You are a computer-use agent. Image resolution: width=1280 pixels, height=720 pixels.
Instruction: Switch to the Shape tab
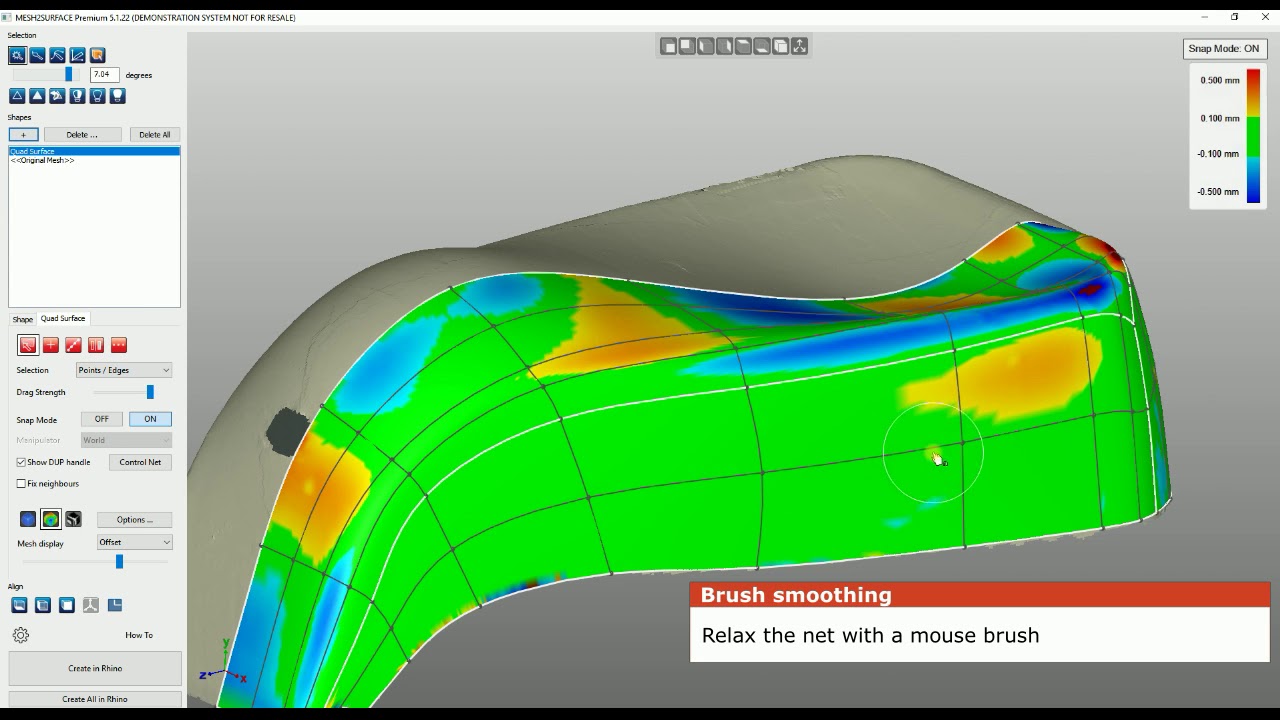coord(22,319)
